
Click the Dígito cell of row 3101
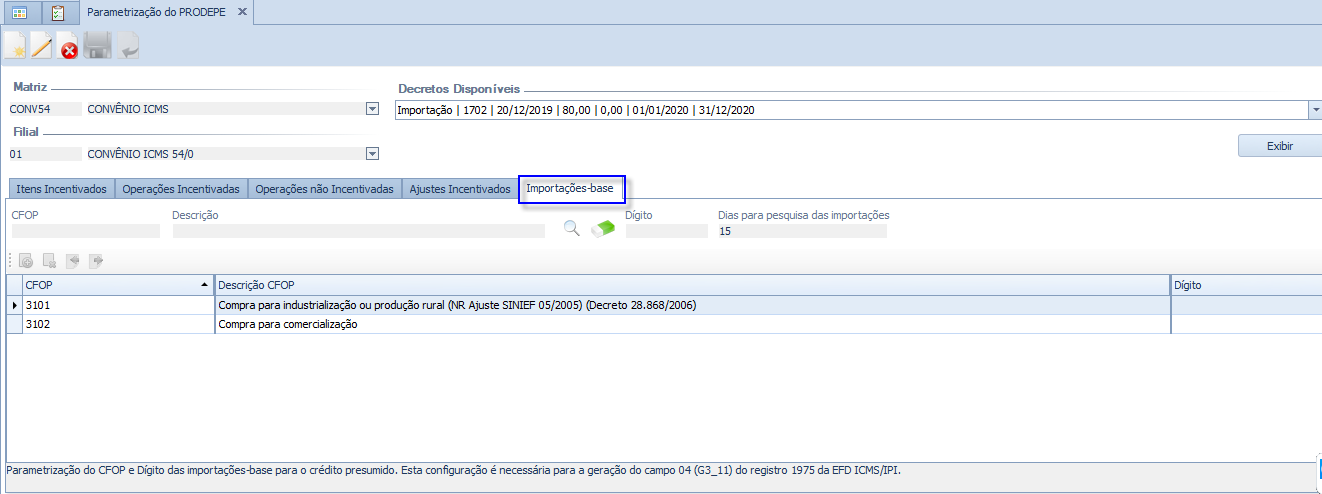tap(1246, 305)
